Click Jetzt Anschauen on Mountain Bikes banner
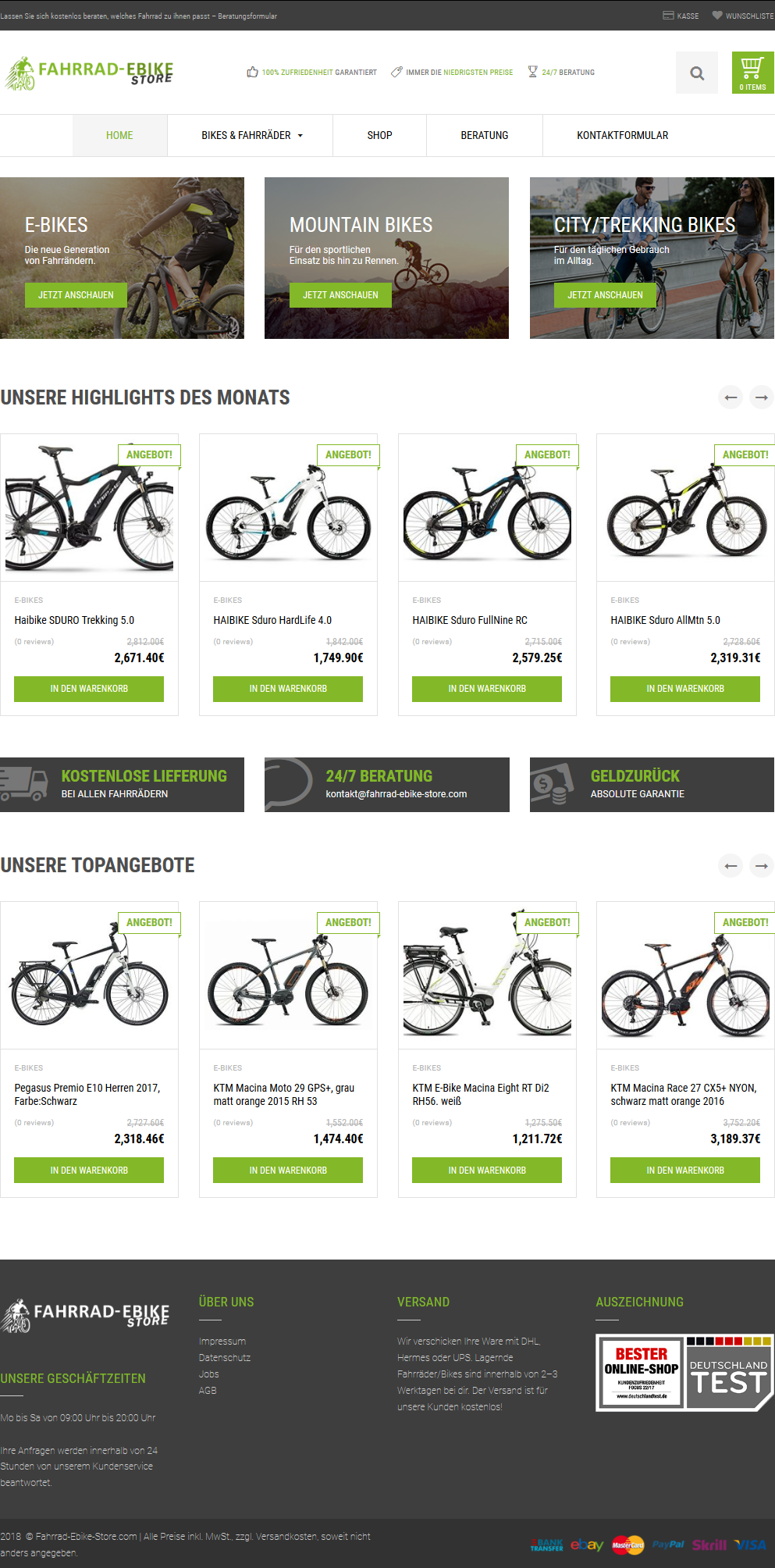Viewport: 775px width, 1568px height. [x=340, y=295]
